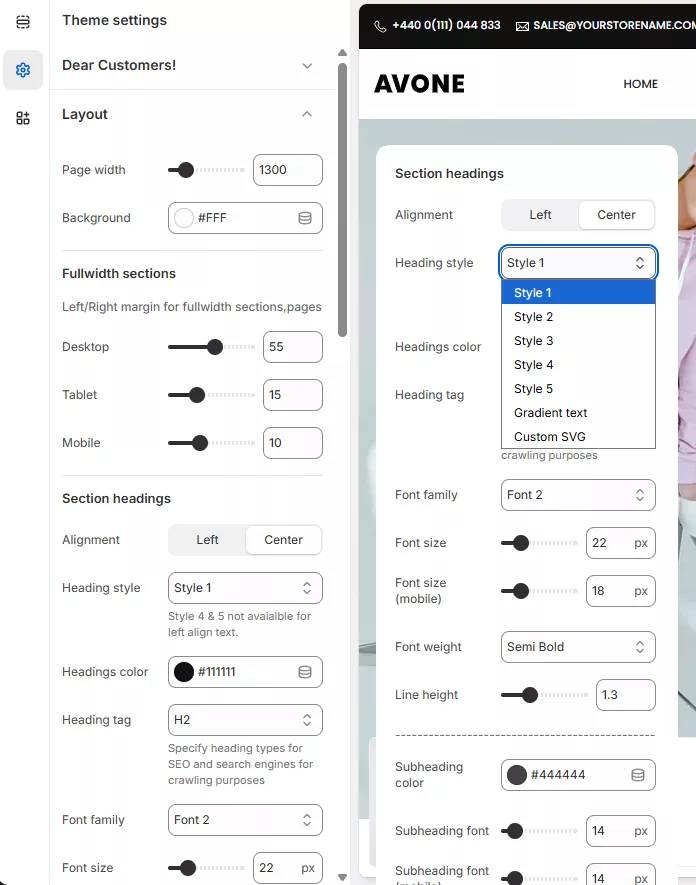Image resolution: width=696 pixels, height=885 pixels.
Task: Set sidebar Alignment to Center
Action: (283, 540)
